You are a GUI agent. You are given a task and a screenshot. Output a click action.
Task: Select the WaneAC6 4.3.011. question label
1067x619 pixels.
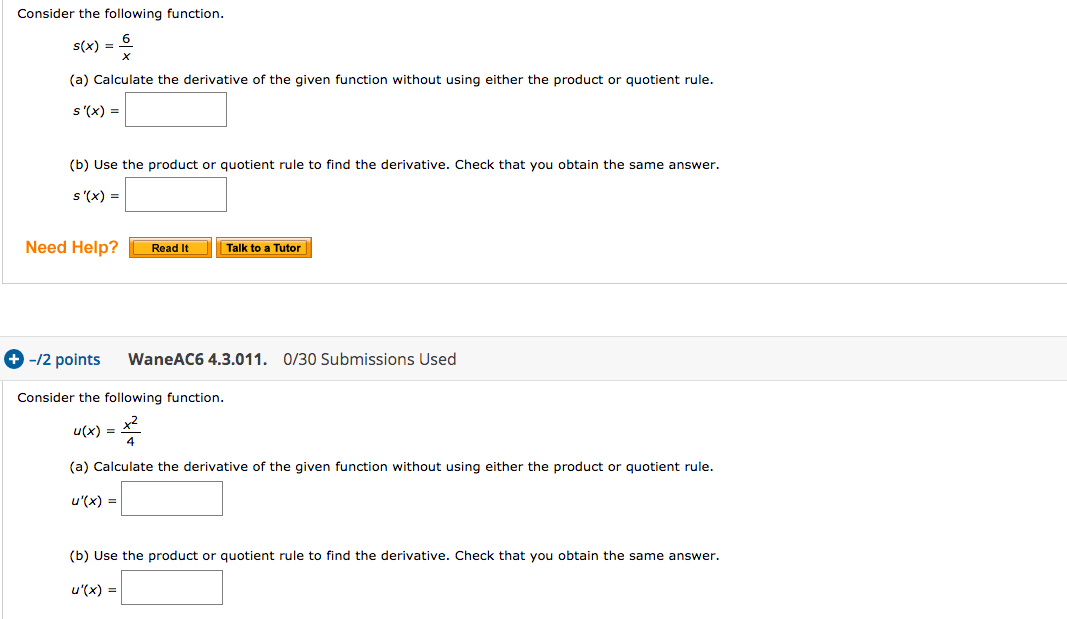click(197, 359)
